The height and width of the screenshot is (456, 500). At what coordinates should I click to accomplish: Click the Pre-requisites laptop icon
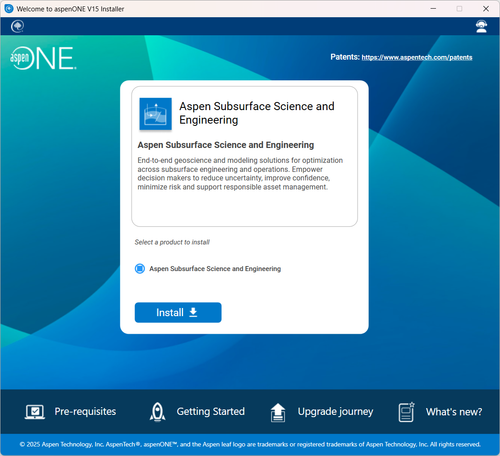click(x=35, y=412)
